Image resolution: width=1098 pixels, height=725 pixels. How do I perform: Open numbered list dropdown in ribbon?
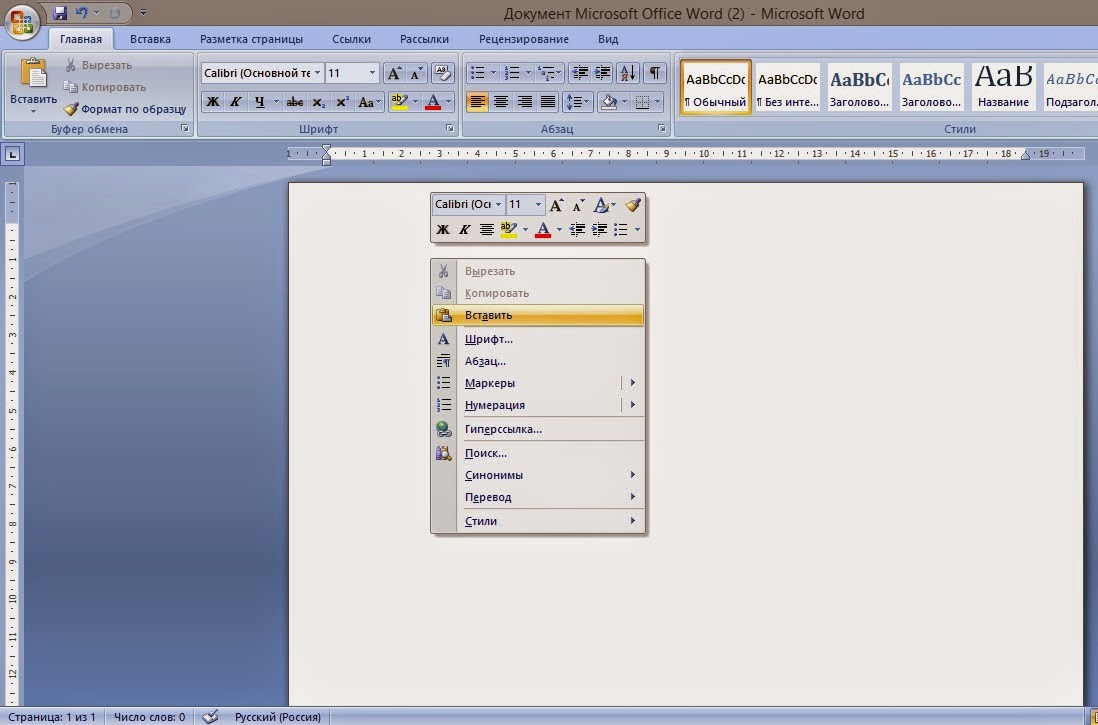(x=528, y=73)
